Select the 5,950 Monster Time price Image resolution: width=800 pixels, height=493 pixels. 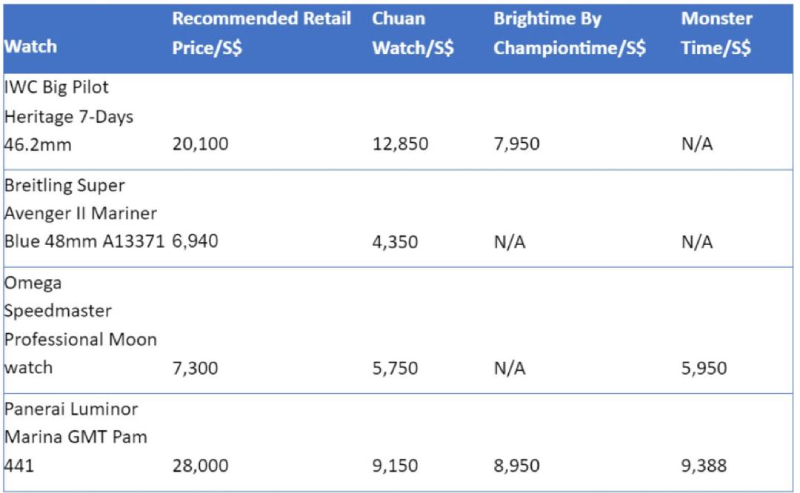(x=704, y=368)
